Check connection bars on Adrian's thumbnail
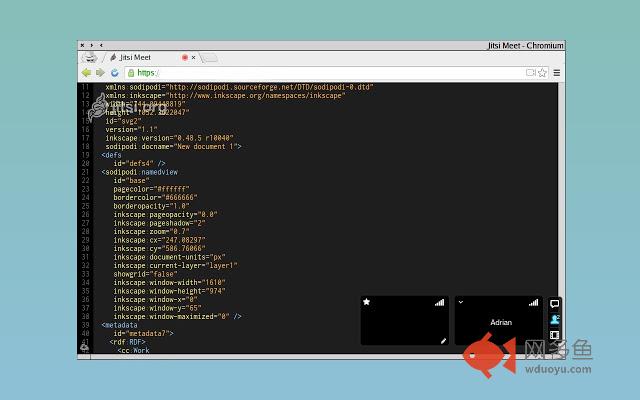The height and width of the screenshot is (400, 640). pos(533,302)
